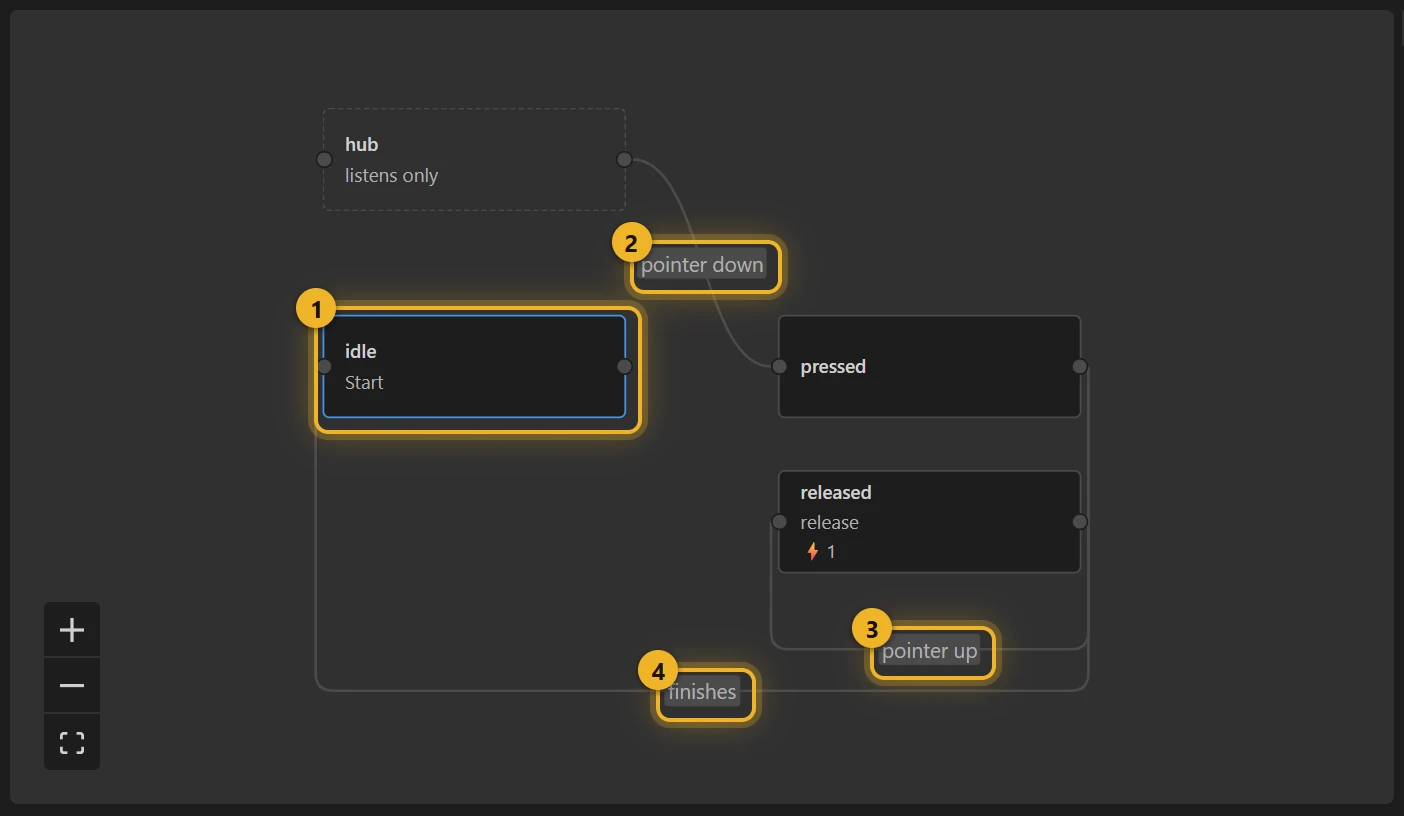Click the pressed node's left connection handle

tap(779, 367)
